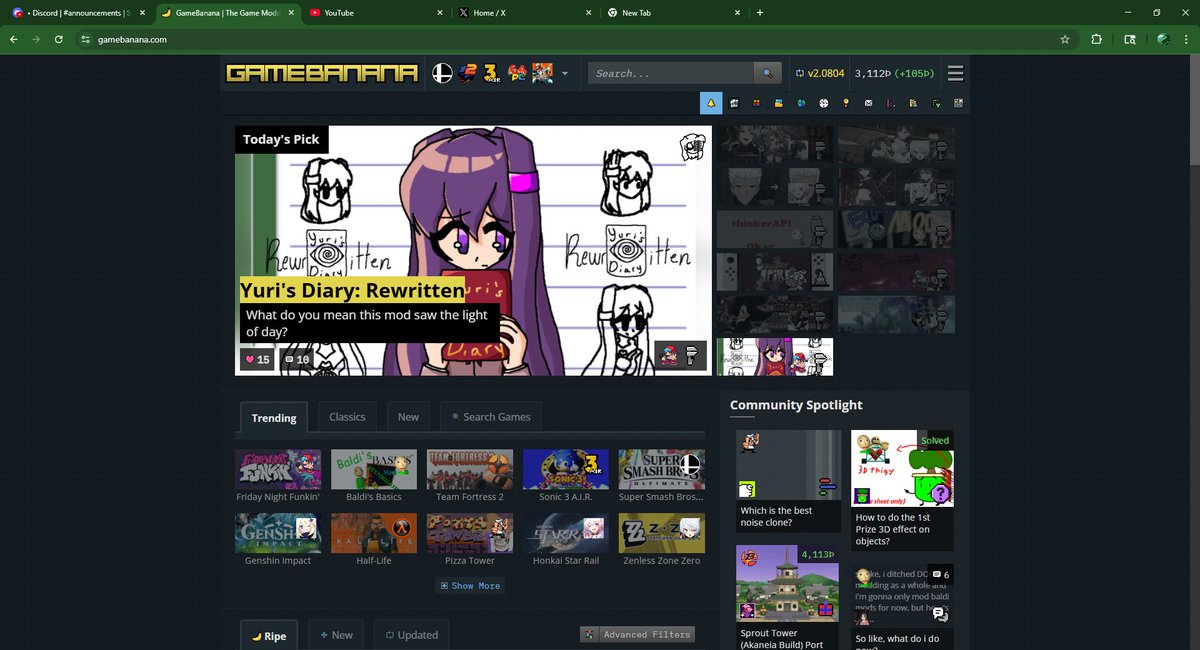Bookmark this page with the star icon

[x=1065, y=39]
